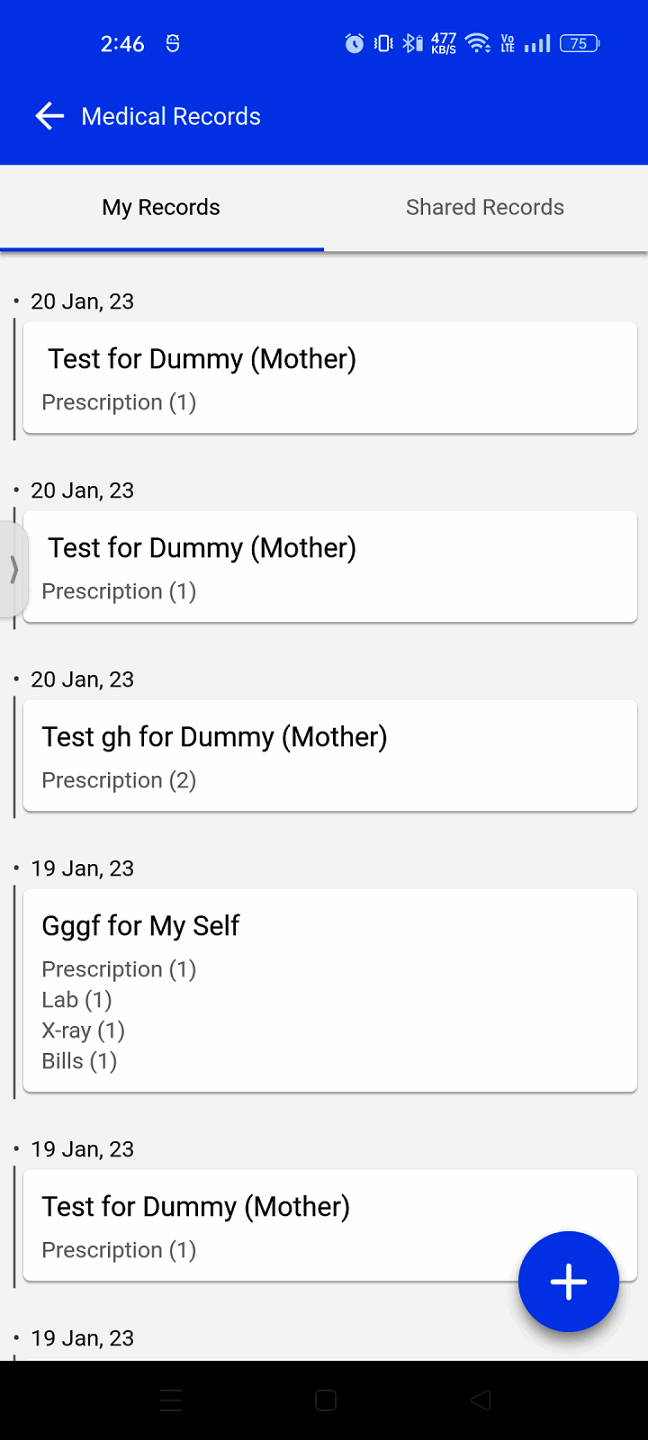Tap X-ray (1) in Gggf record
648x1440 pixels.
pyautogui.click(x=83, y=1030)
